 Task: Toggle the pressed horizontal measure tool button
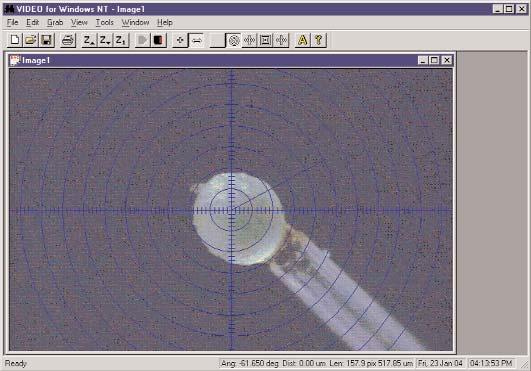(x=196, y=40)
